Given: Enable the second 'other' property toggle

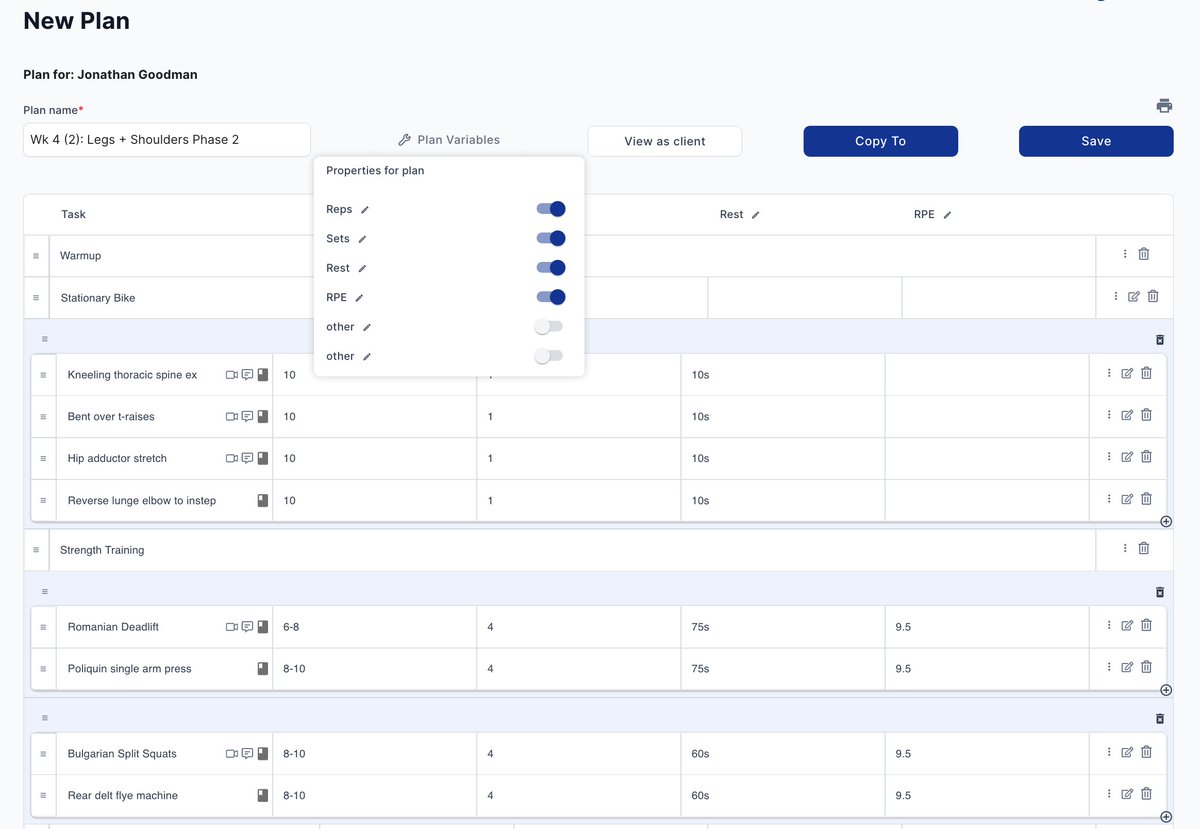Looking at the screenshot, I should (549, 356).
